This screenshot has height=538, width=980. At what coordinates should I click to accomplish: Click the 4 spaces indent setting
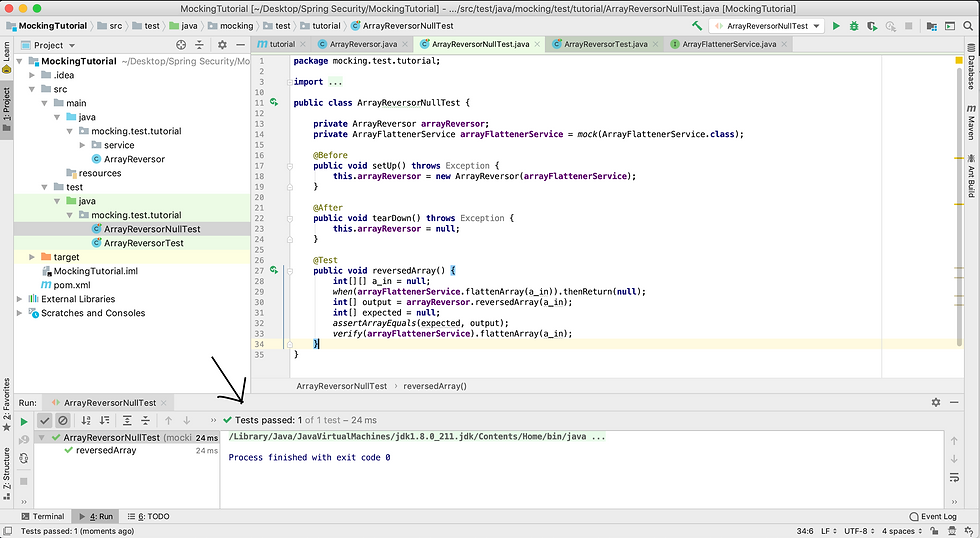click(902, 531)
